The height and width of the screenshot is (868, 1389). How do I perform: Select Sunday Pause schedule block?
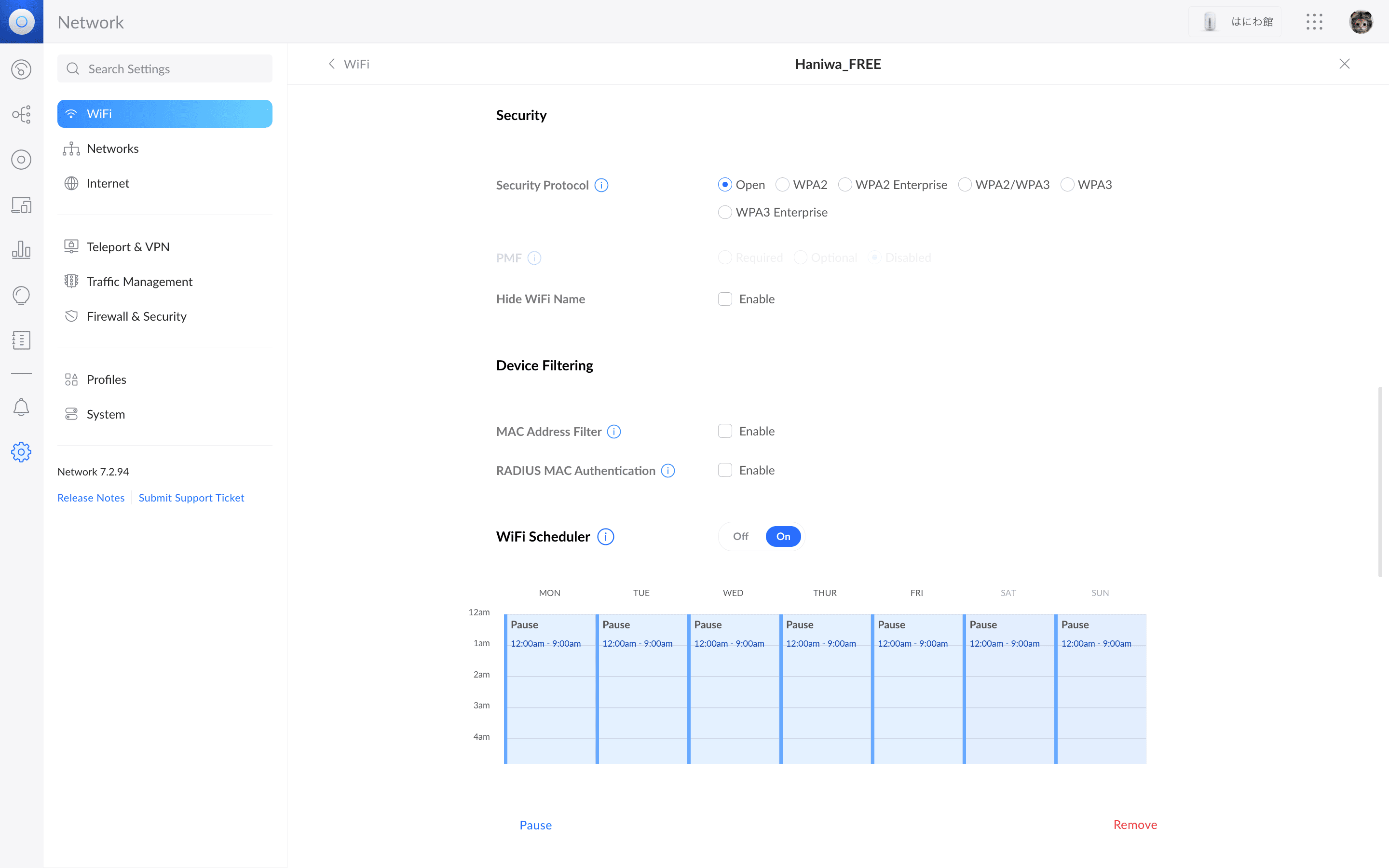[x=1100, y=689]
